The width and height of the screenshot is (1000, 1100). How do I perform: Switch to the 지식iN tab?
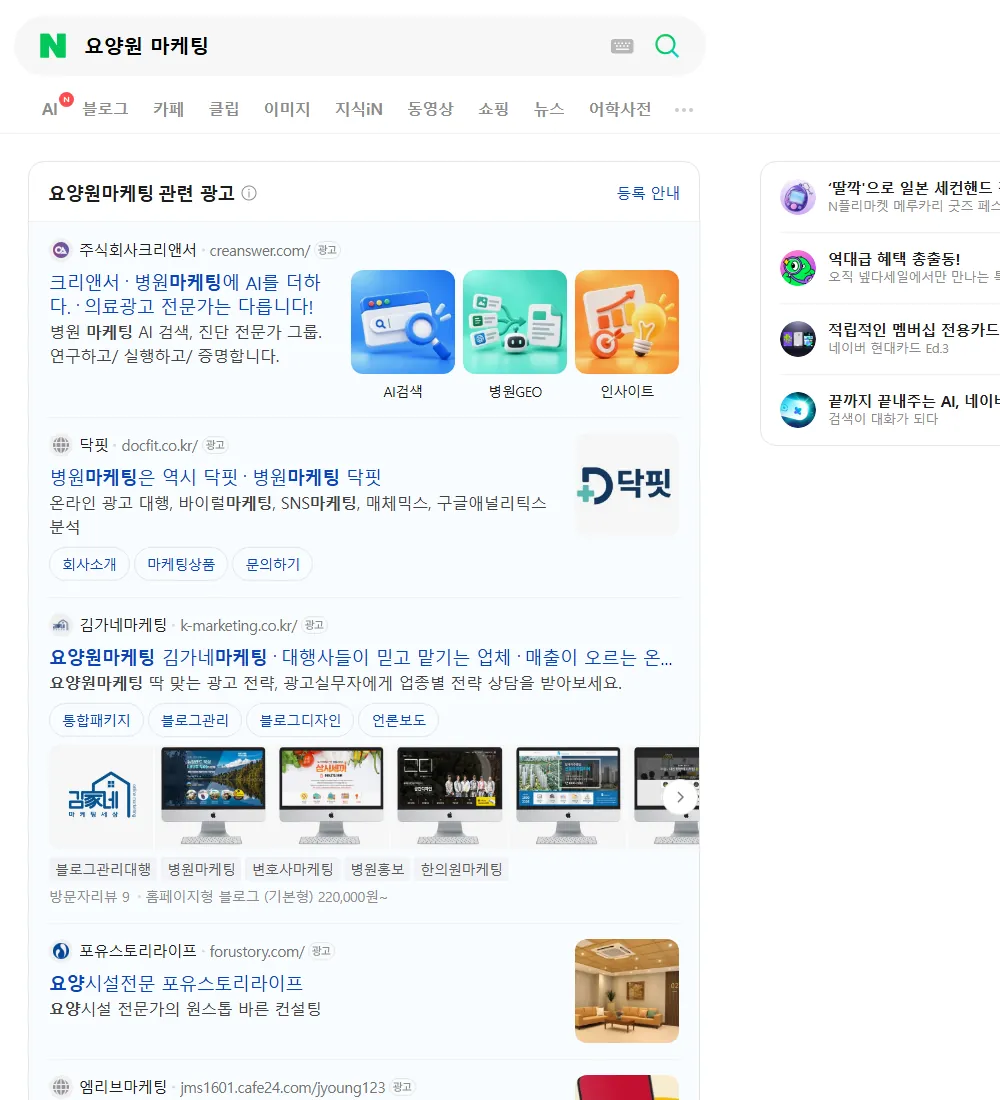[x=359, y=109]
